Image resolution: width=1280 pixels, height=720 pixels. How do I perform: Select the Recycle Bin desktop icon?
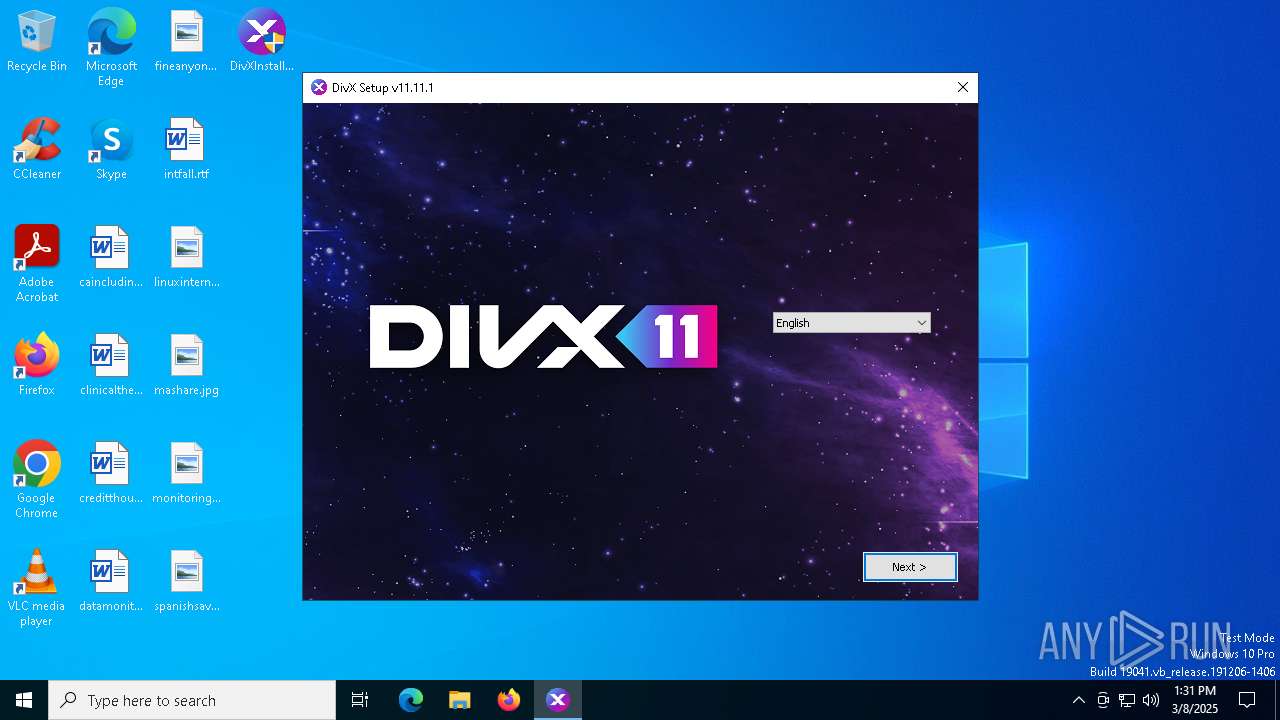pyautogui.click(x=37, y=42)
